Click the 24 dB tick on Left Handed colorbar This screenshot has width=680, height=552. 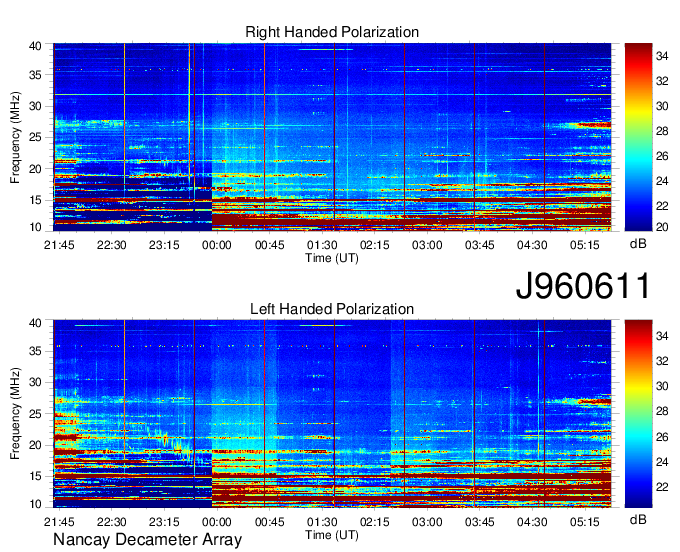(662, 462)
